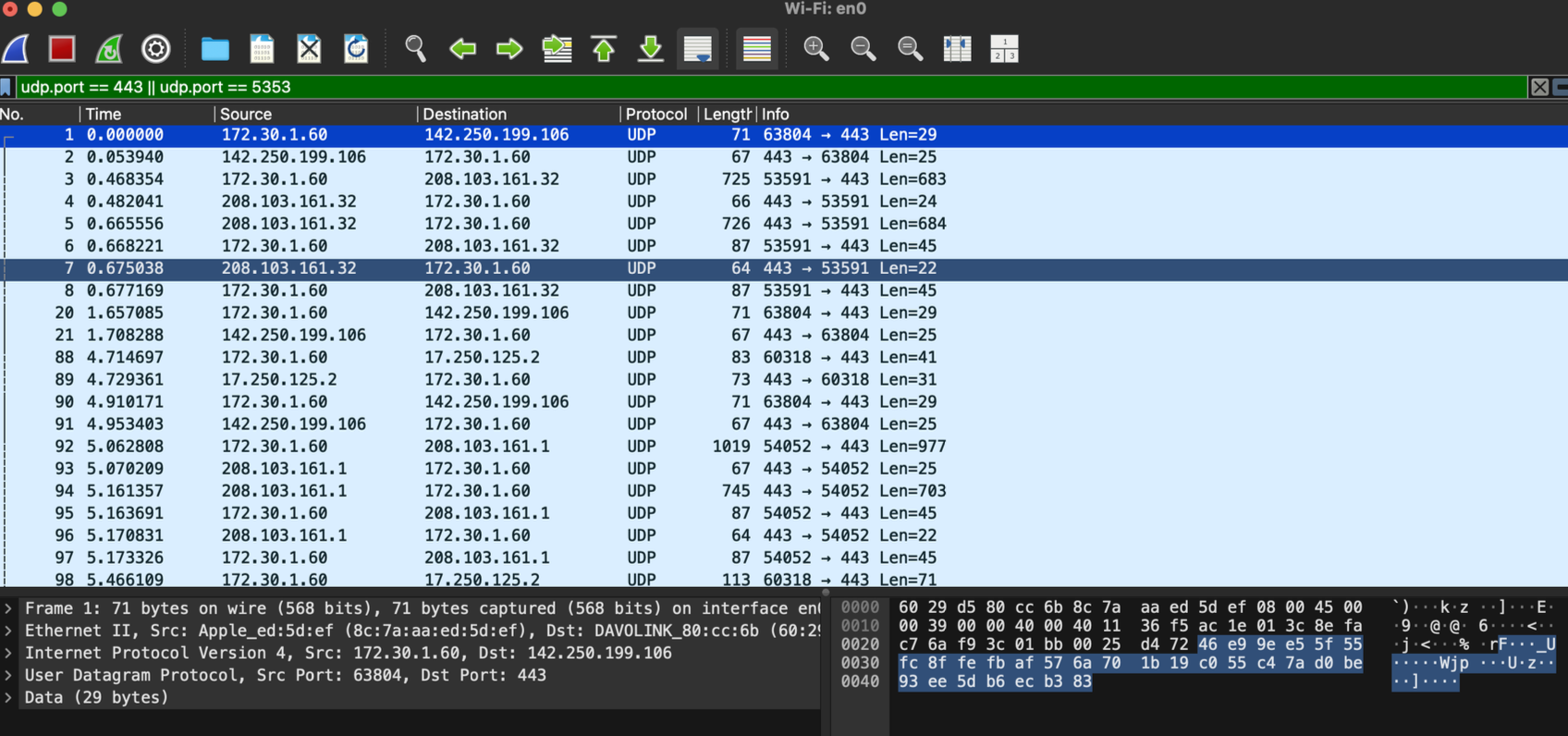Select packet 89 from 17.250.125.2
This screenshot has height=736, width=1568.
pyautogui.click(x=784, y=379)
